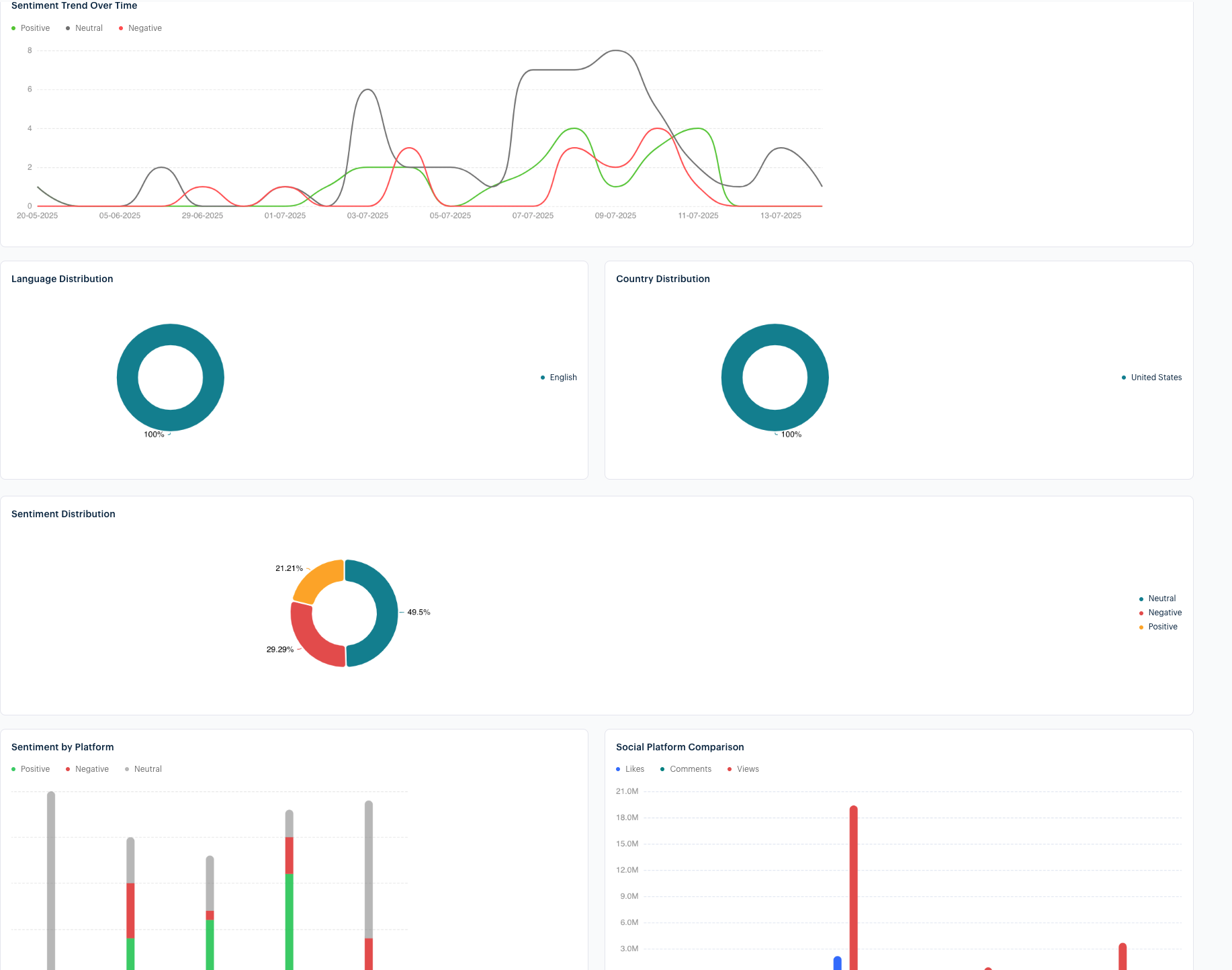
Task: Toggle United States in Country Distribution legend
Action: click(1151, 378)
